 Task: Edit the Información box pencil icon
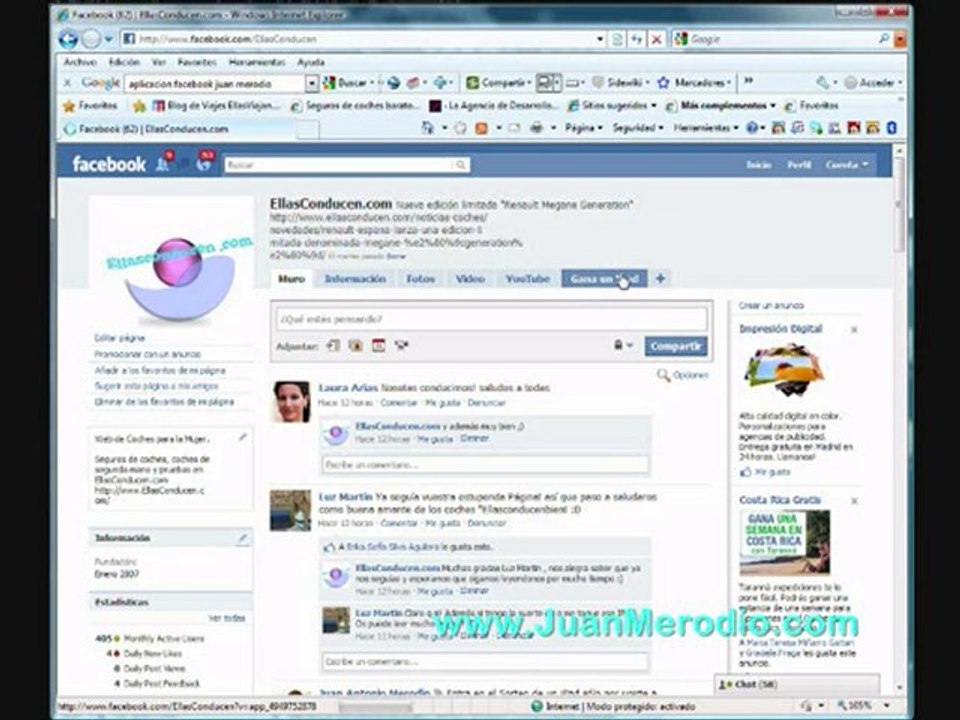click(x=242, y=538)
